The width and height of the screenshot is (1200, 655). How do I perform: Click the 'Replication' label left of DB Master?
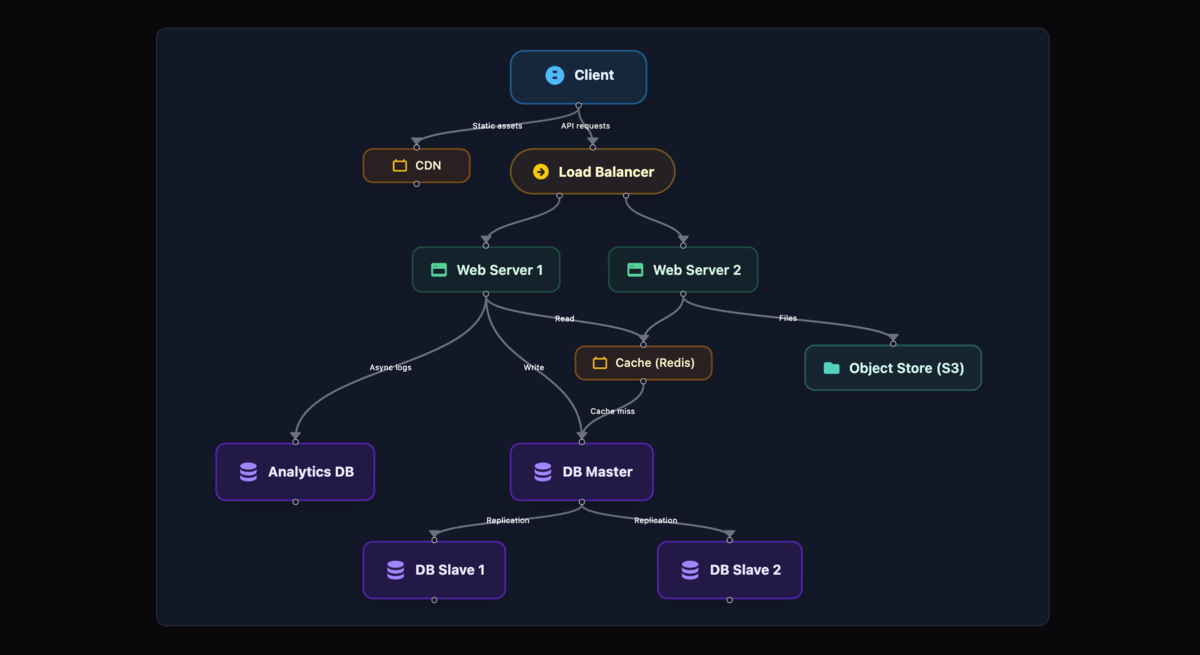pyautogui.click(x=506, y=520)
